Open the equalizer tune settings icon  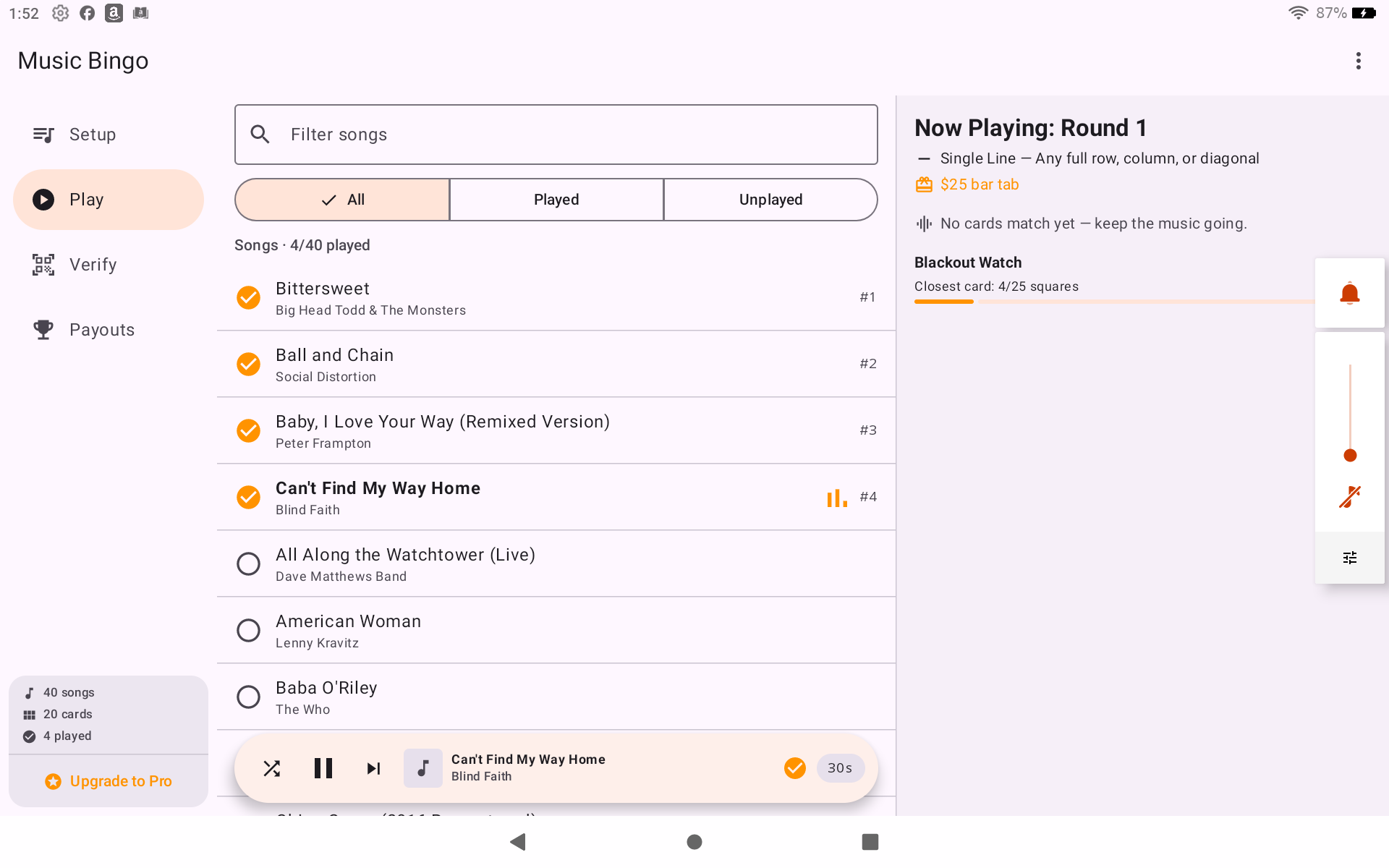point(1350,558)
